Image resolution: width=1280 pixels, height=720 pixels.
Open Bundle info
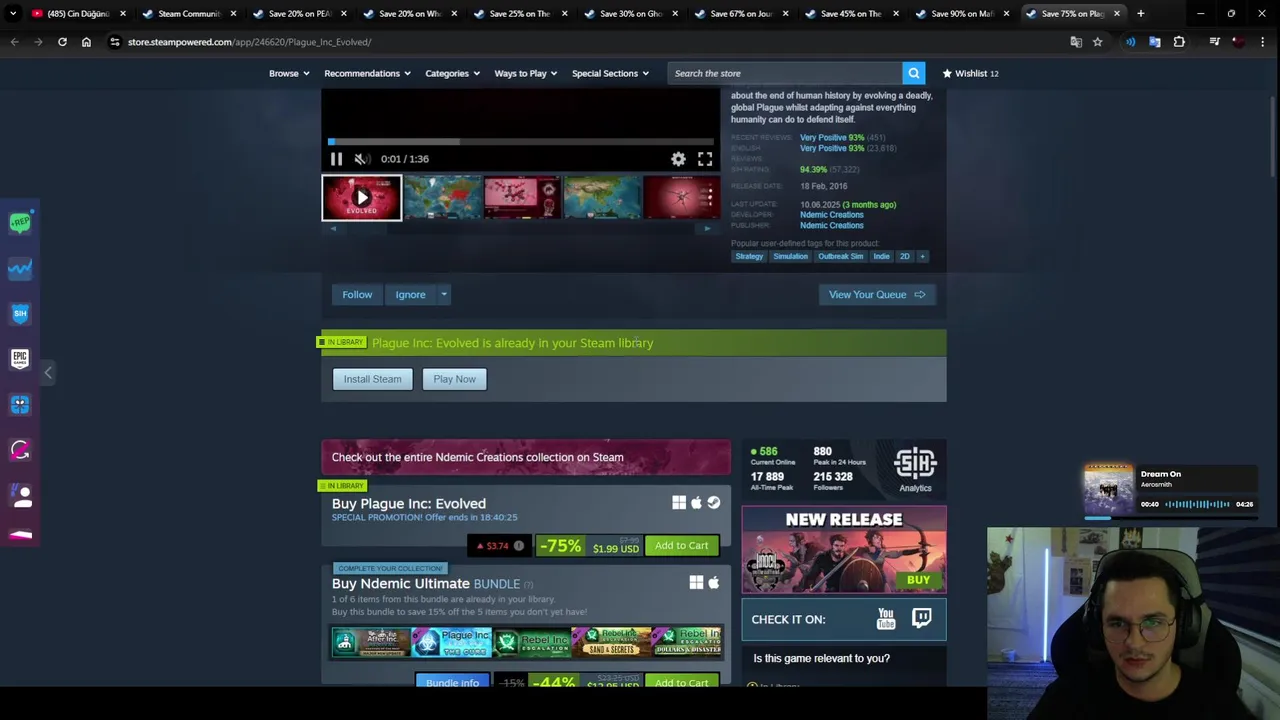(x=452, y=682)
